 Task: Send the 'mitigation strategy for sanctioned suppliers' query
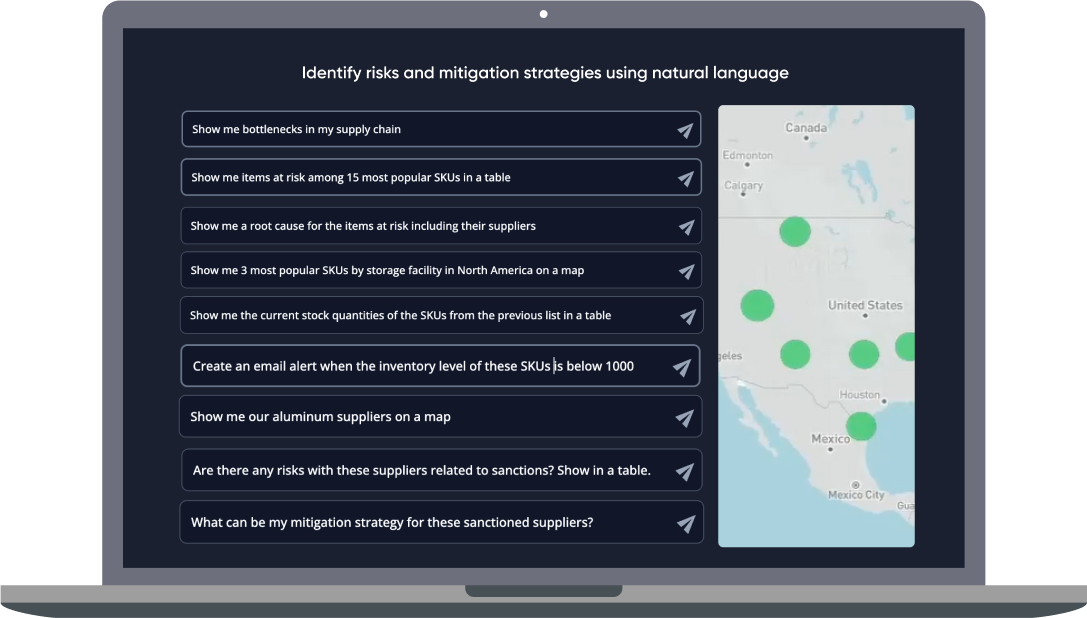point(686,524)
